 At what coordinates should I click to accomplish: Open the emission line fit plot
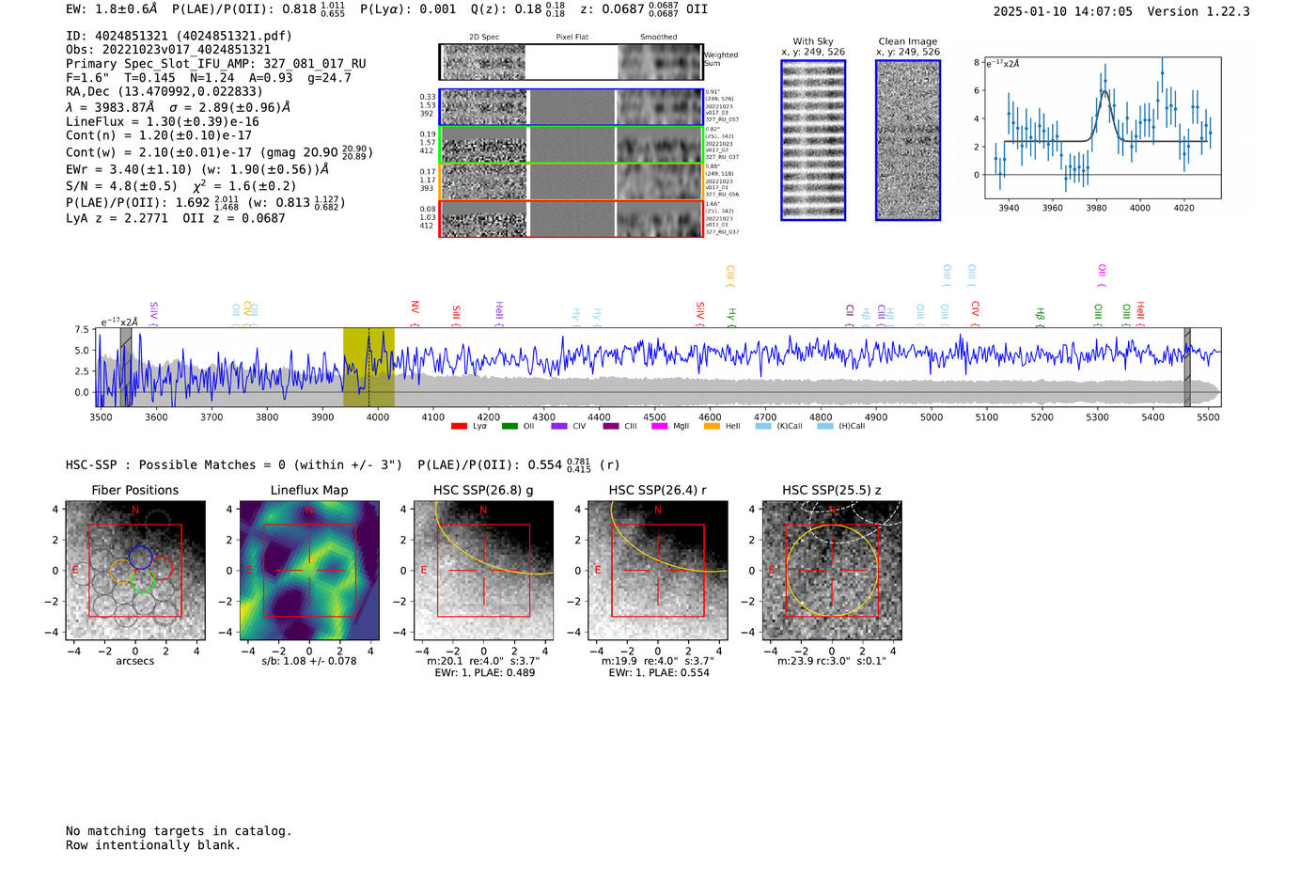click(x=1104, y=128)
